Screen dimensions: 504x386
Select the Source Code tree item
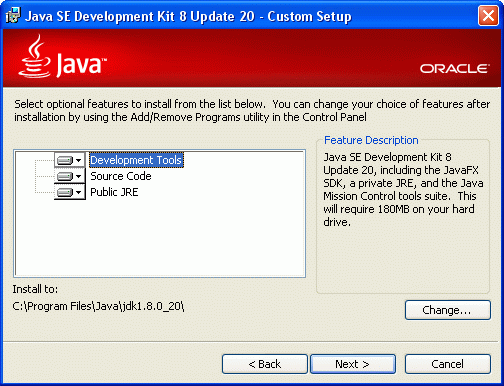coord(121,176)
